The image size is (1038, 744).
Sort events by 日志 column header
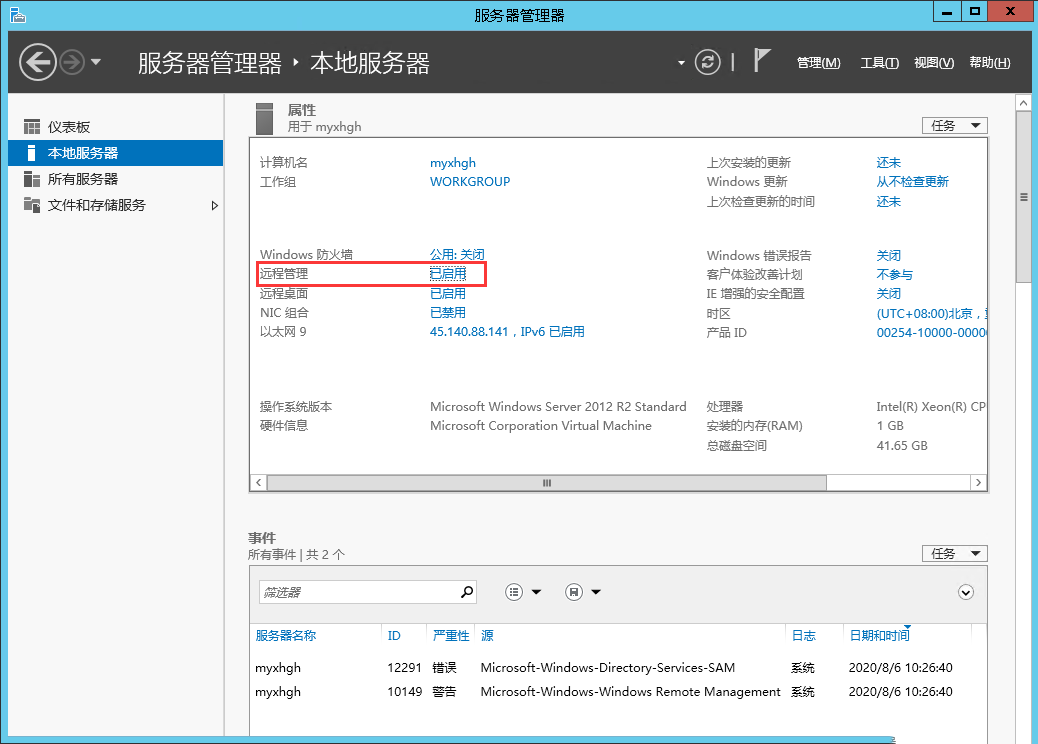tap(804, 635)
